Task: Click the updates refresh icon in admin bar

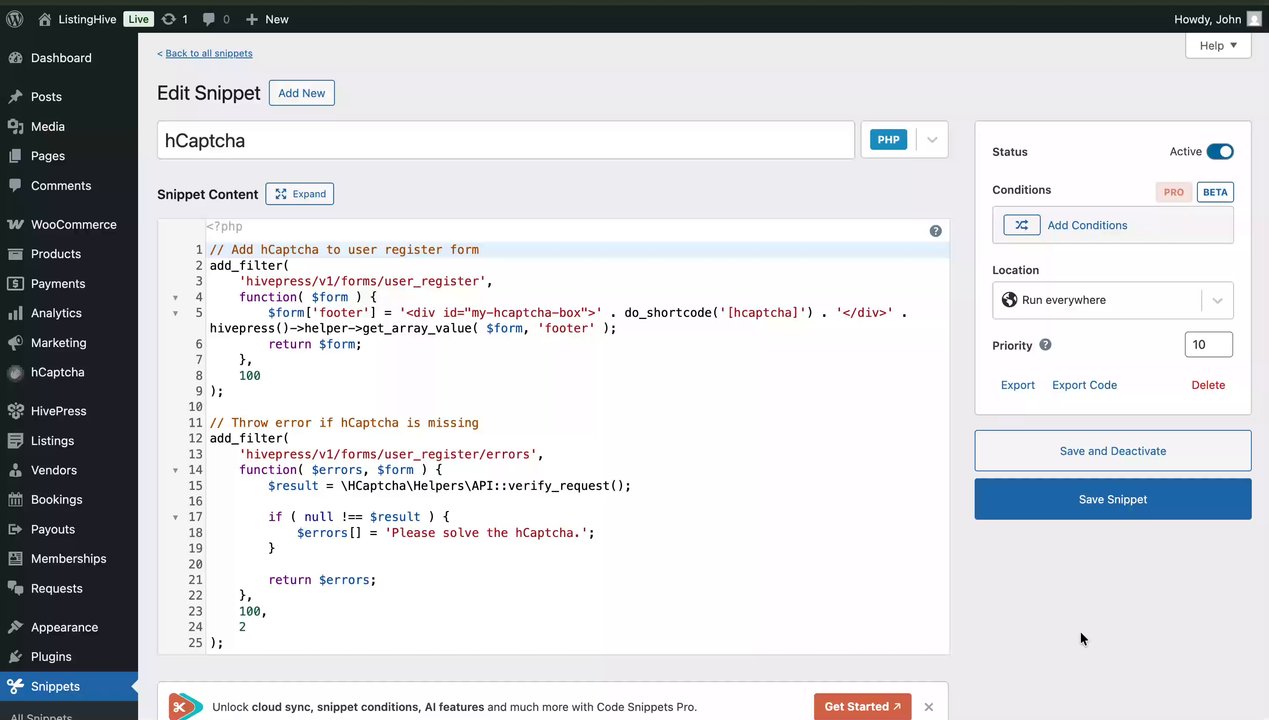Action: 174,19
